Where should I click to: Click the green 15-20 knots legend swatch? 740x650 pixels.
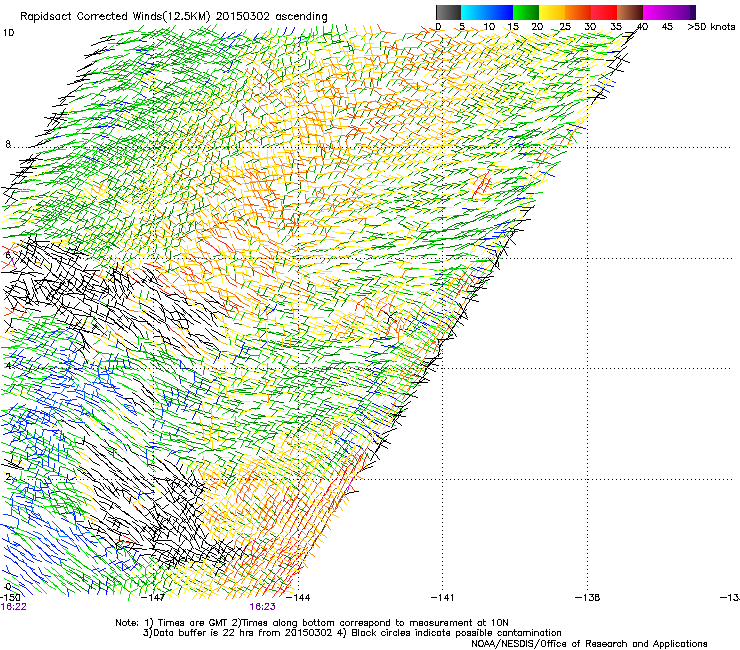point(526,12)
